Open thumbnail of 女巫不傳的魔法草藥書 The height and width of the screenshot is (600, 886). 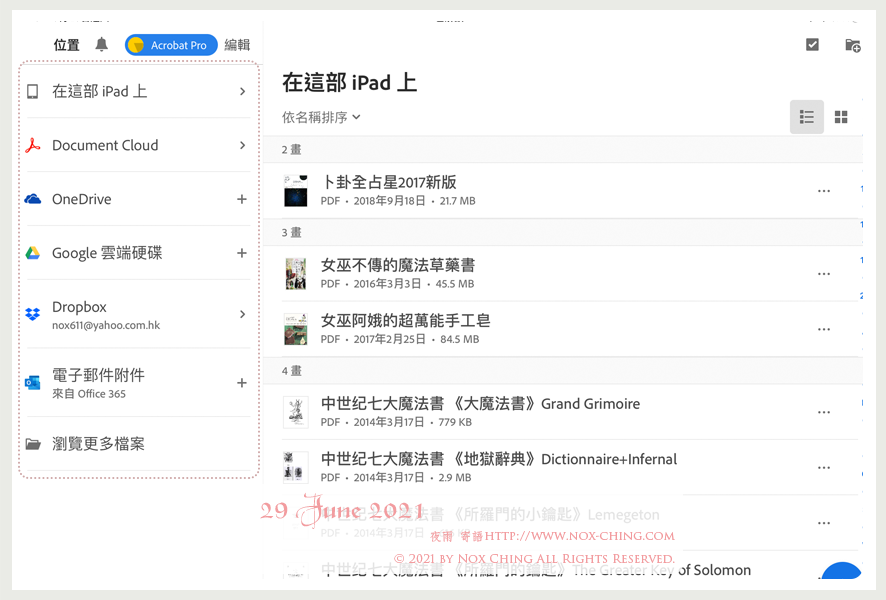point(296,273)
